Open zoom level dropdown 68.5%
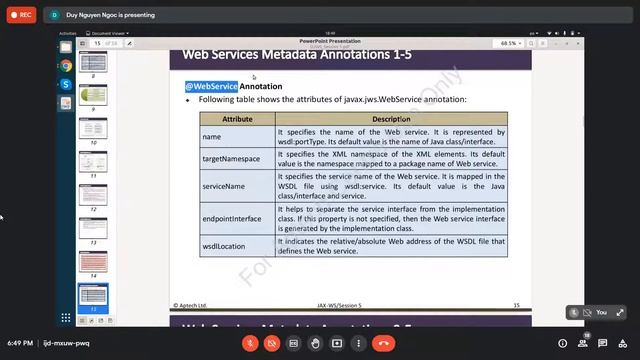Image resolution: width=640 pixels, height=360 pixels. [x=510, y=43]
